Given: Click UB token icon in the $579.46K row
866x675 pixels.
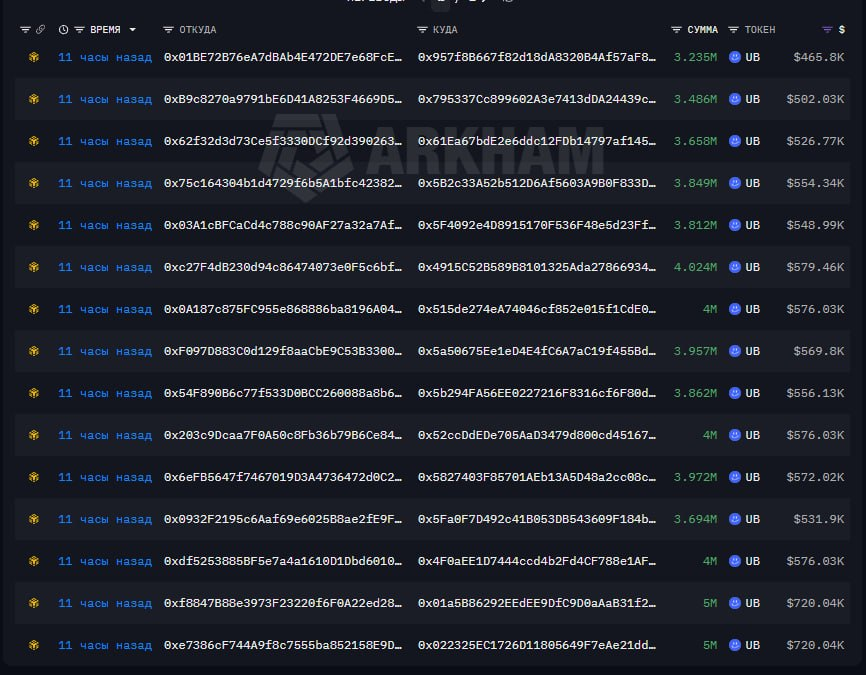Looking at the screenshot, I should 735,267.
